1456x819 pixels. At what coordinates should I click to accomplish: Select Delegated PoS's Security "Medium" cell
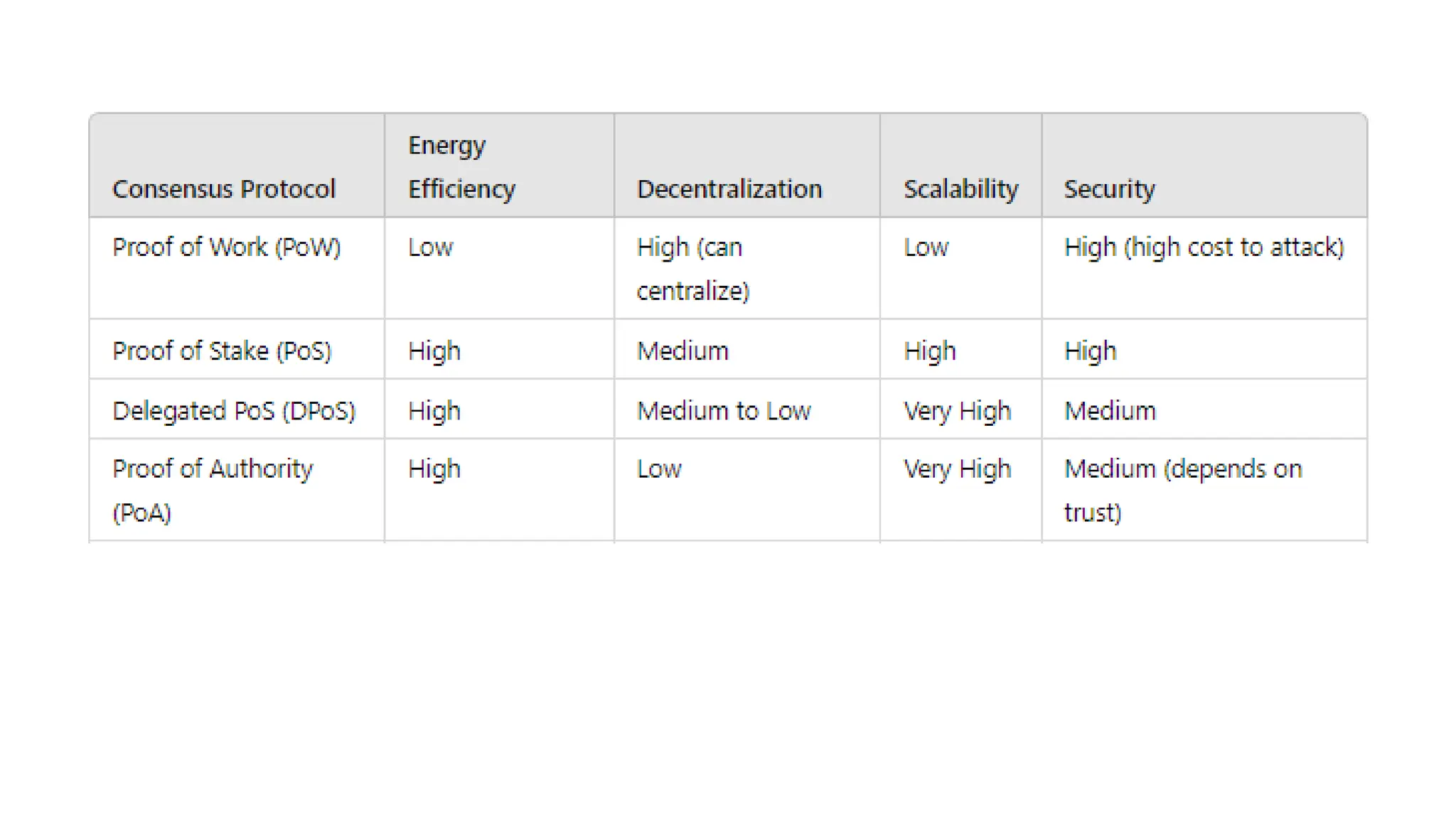pyautogui.click(x=1110, y=411)
